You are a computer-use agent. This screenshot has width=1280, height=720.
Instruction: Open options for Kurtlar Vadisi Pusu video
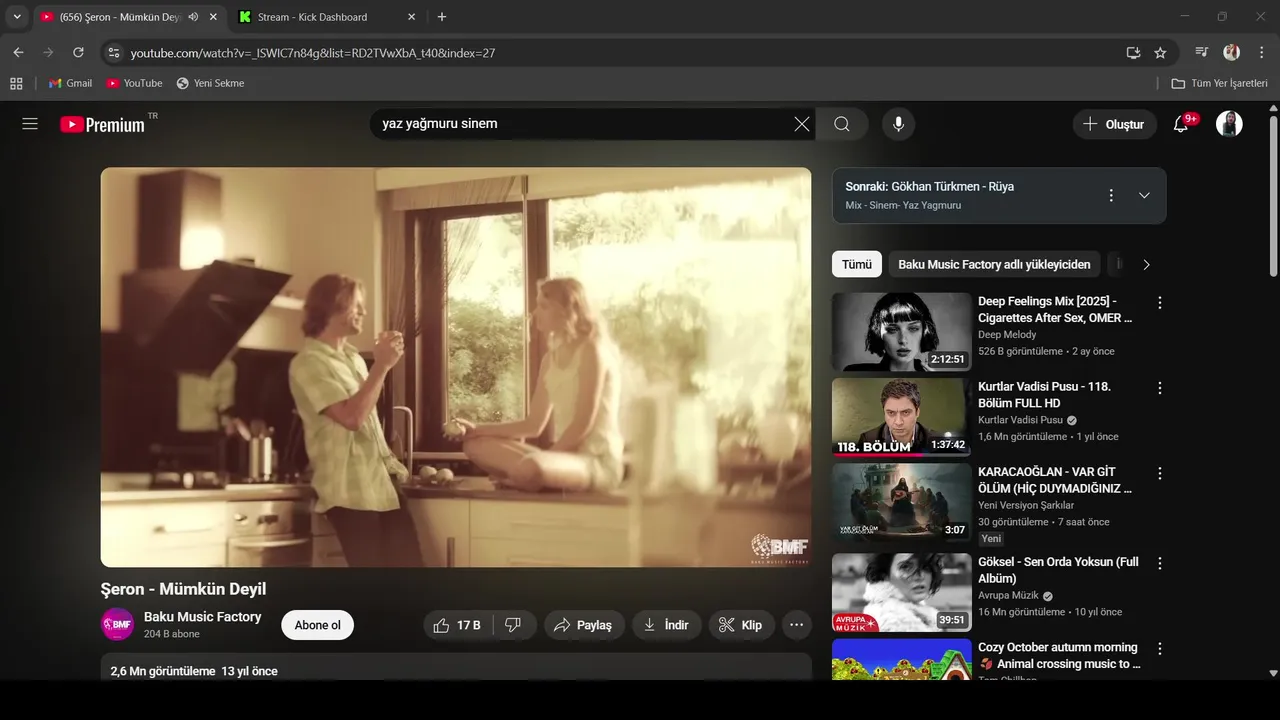pyautogui.click(x=1160, y=387)
